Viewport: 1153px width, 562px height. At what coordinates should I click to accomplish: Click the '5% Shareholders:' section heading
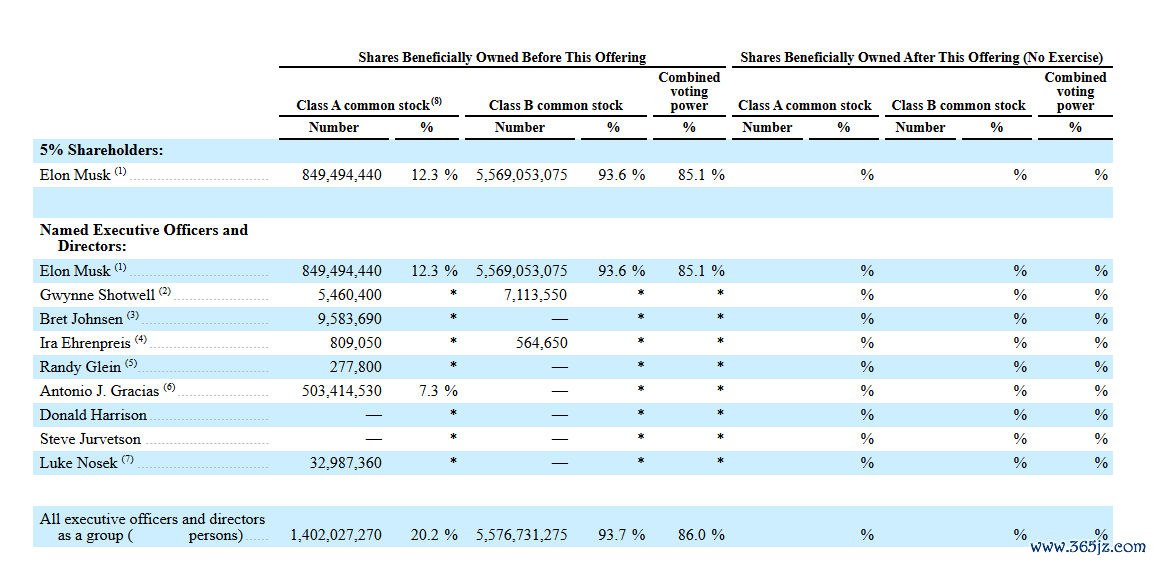pyautogui.click(x=101, y=150)
